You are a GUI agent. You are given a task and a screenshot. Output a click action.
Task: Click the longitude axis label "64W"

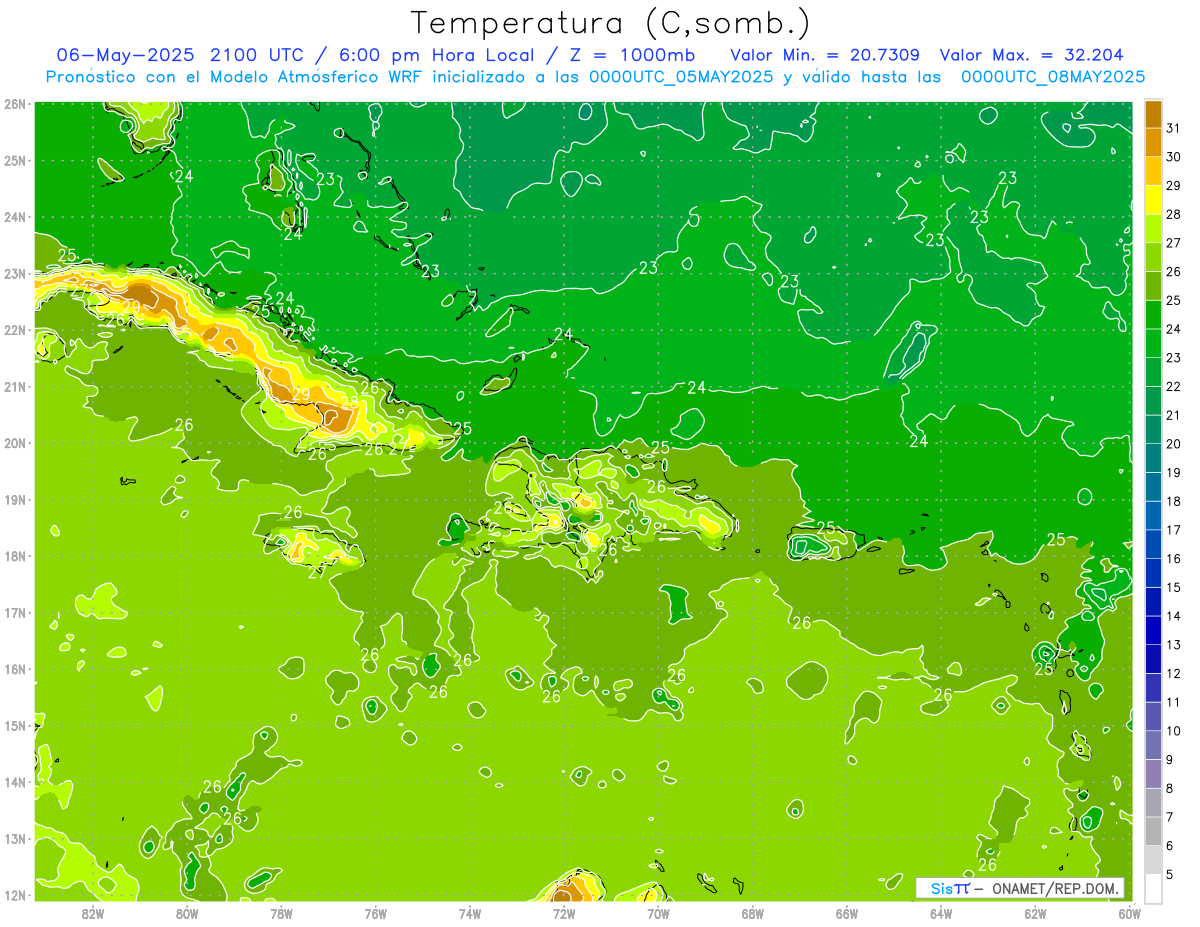[941, 913]
